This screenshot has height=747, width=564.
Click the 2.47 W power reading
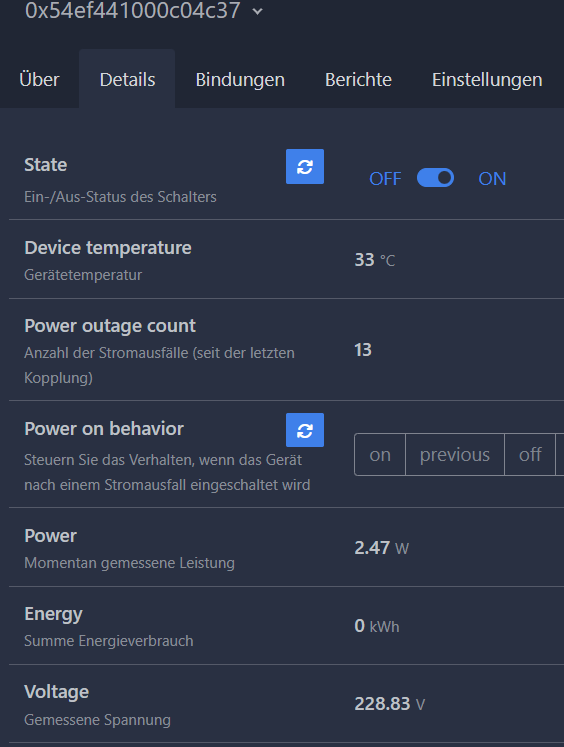point(382,548)
